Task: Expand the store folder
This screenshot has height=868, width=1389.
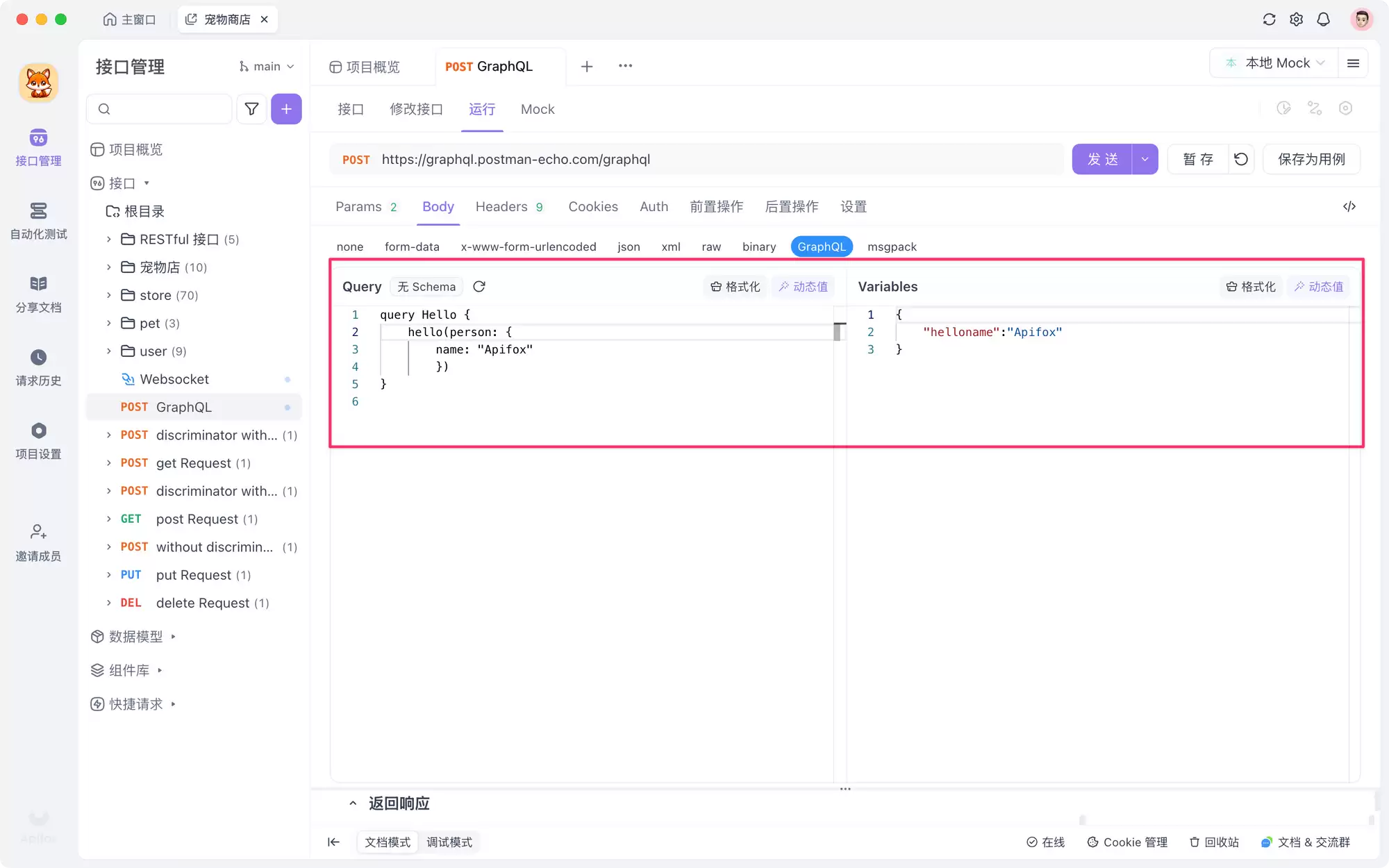Action: [109, 295]
